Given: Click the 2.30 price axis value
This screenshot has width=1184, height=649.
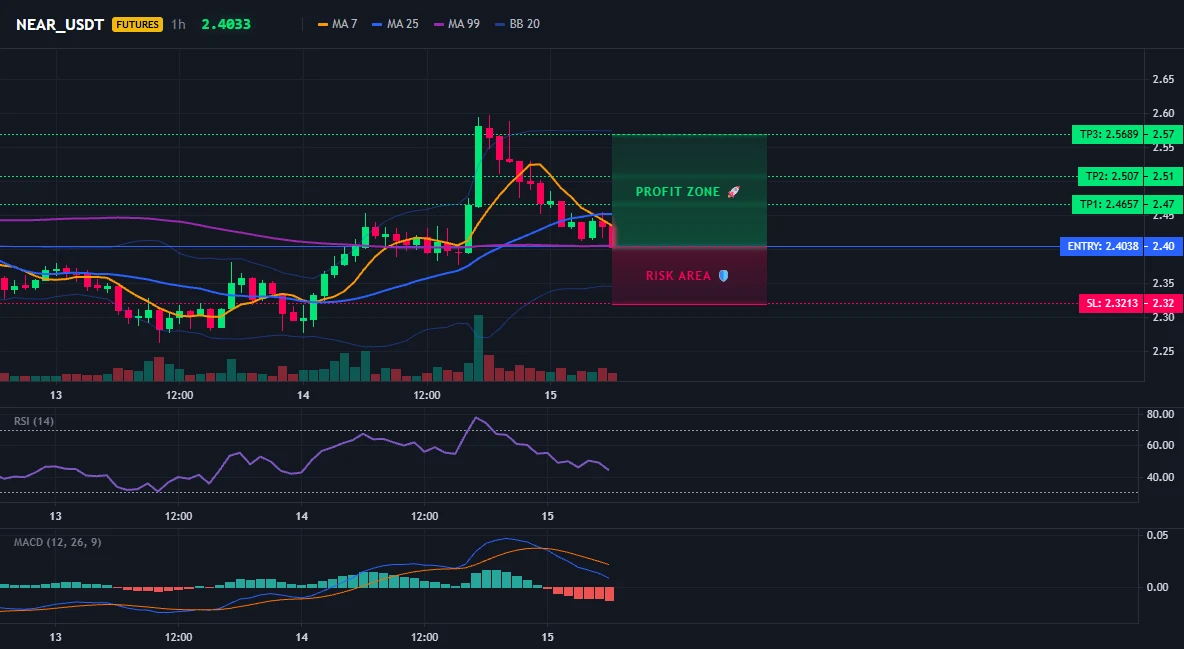Looking at the screenshot, I should (x=1163, y=317).
